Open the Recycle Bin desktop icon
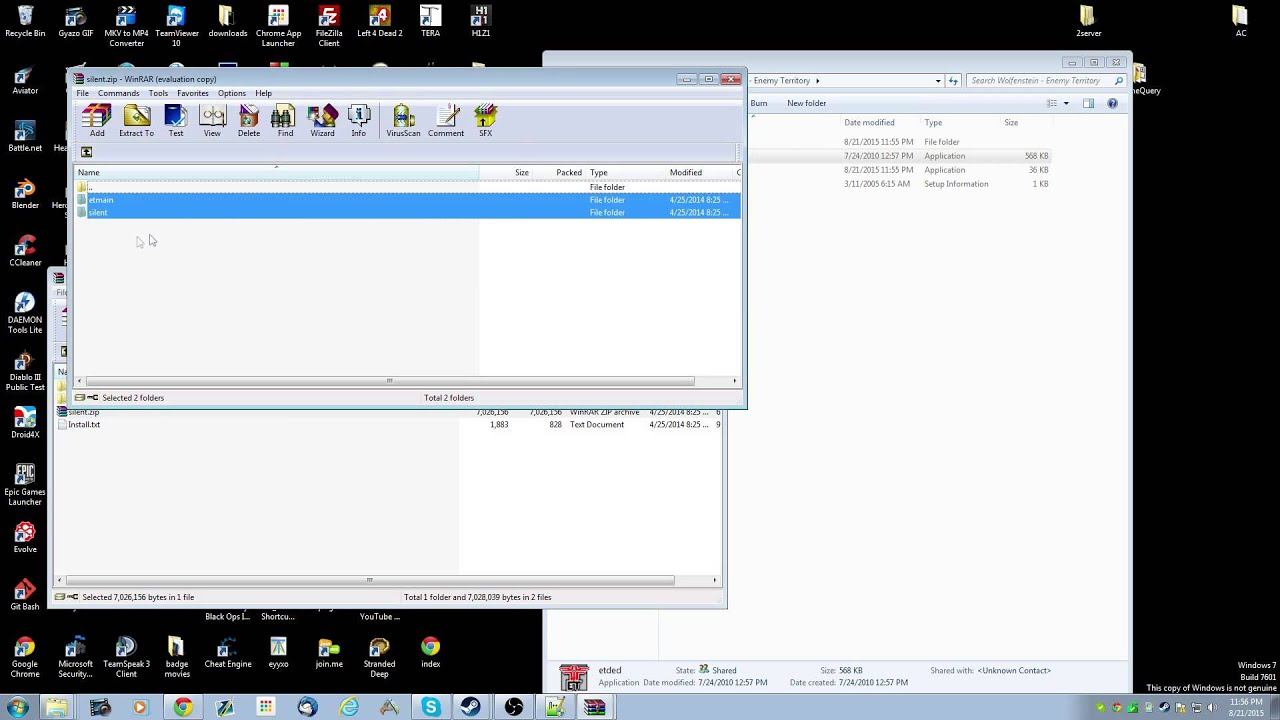1280x720 pixels. (25, 22)
